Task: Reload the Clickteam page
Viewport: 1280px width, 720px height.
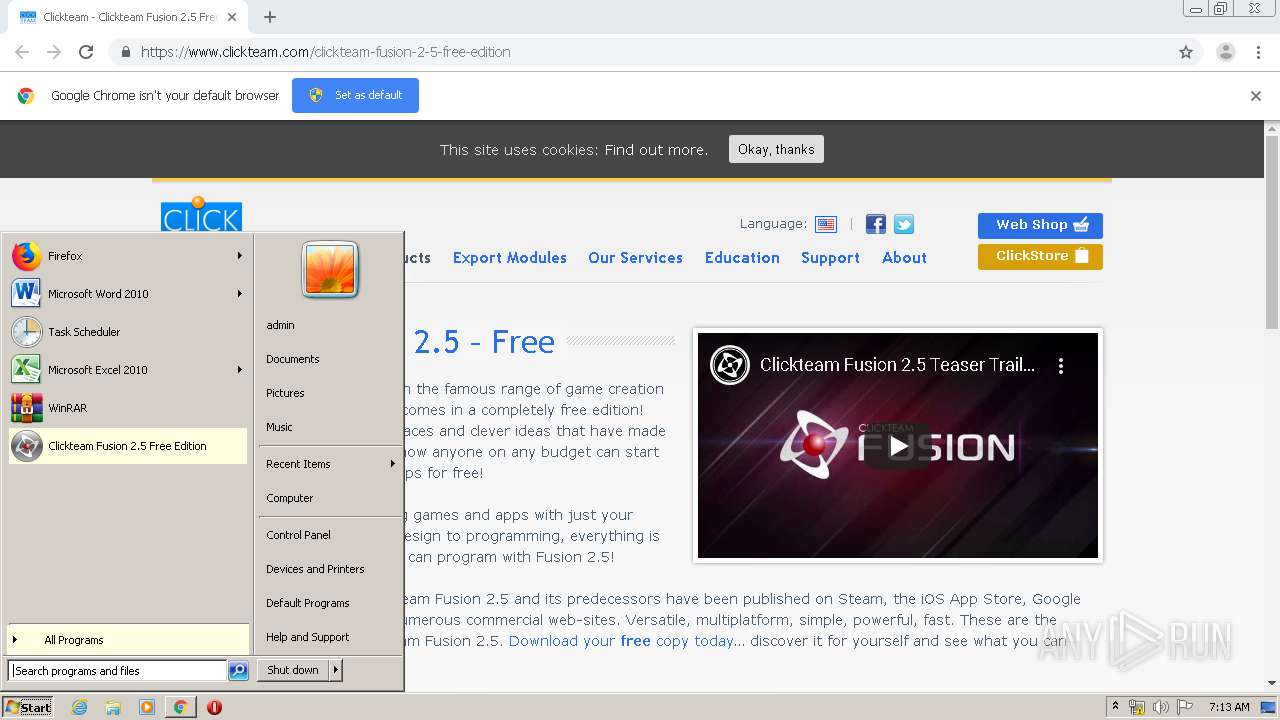Action: (86, 52)
